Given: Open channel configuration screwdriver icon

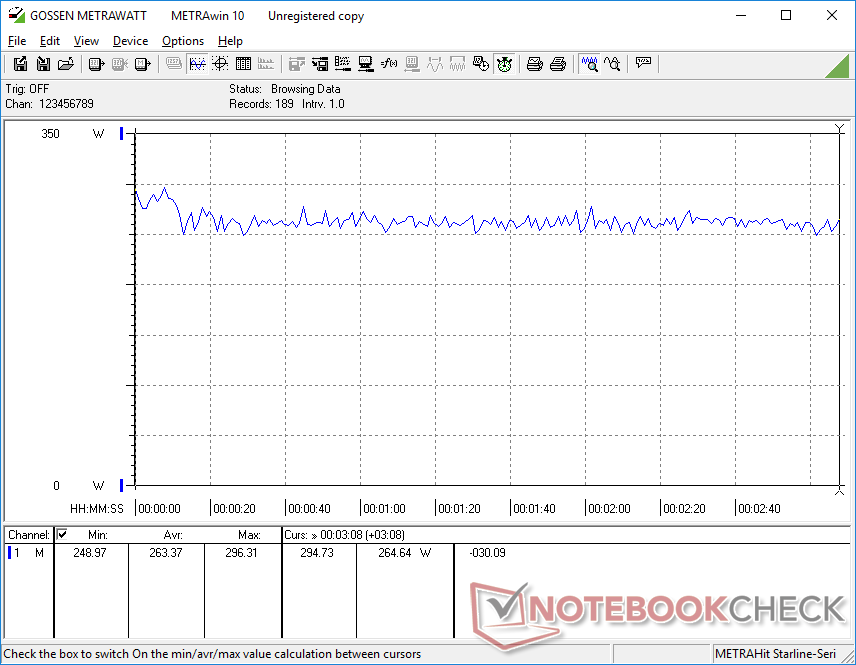Looking at the screenshot, I should click(343, 64).
